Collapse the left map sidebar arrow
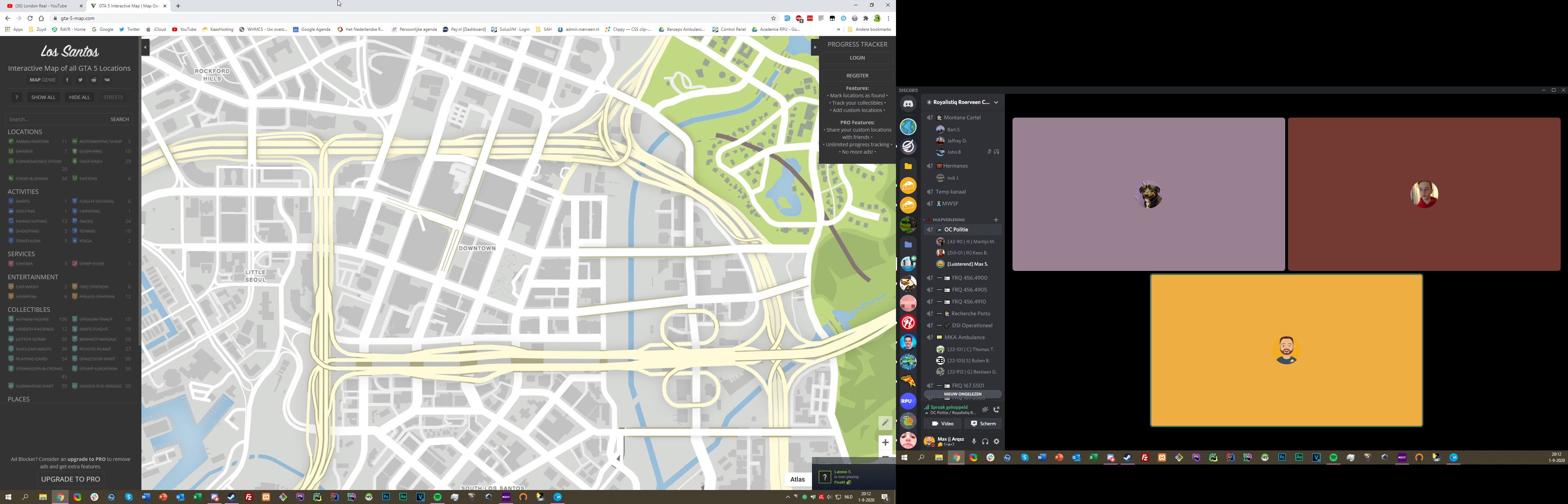The image size is (1568, 504). [146, 47]
